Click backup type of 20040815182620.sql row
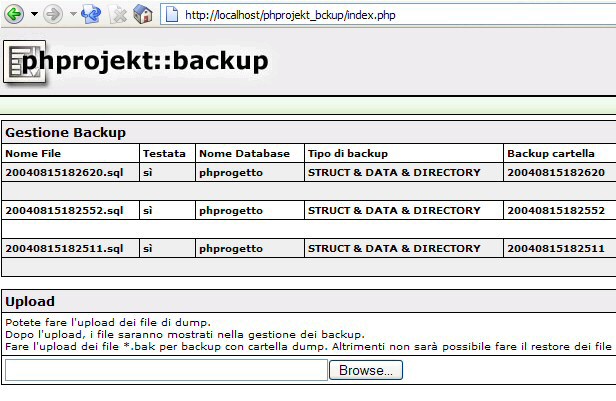This screenshot has height=401, width=616. tap(394, 172)
